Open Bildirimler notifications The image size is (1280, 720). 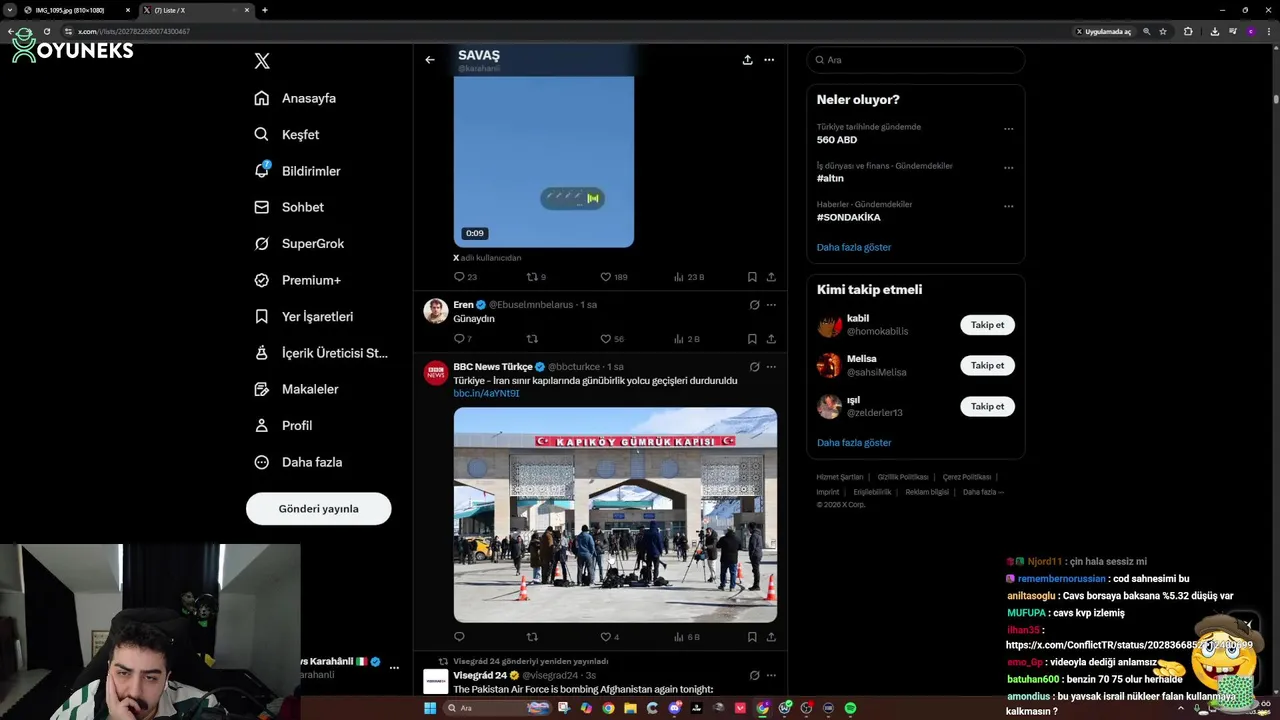pyautogui.click(x=297, y=171)
